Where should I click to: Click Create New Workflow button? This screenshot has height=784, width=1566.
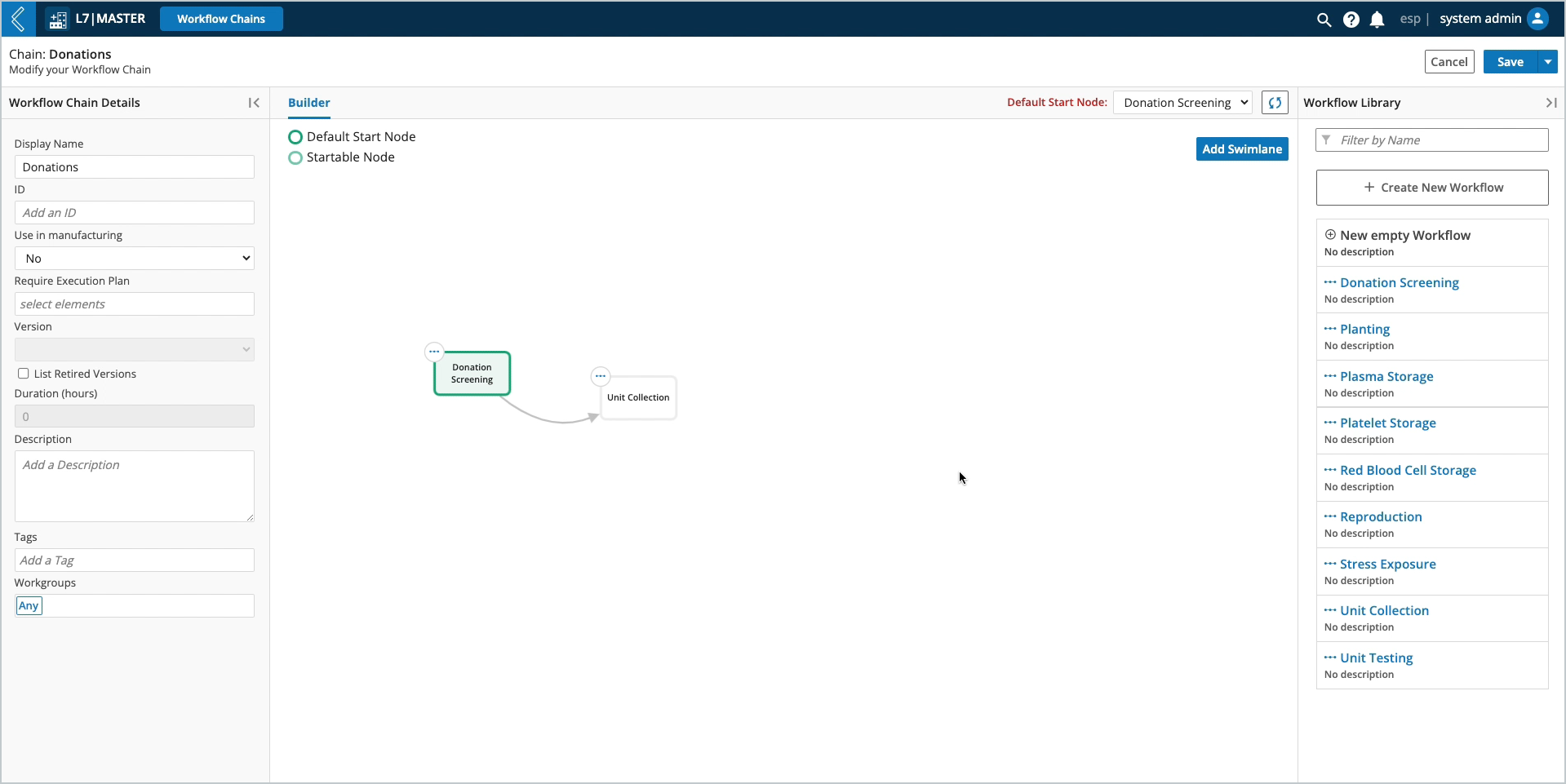pos(1432,188)
